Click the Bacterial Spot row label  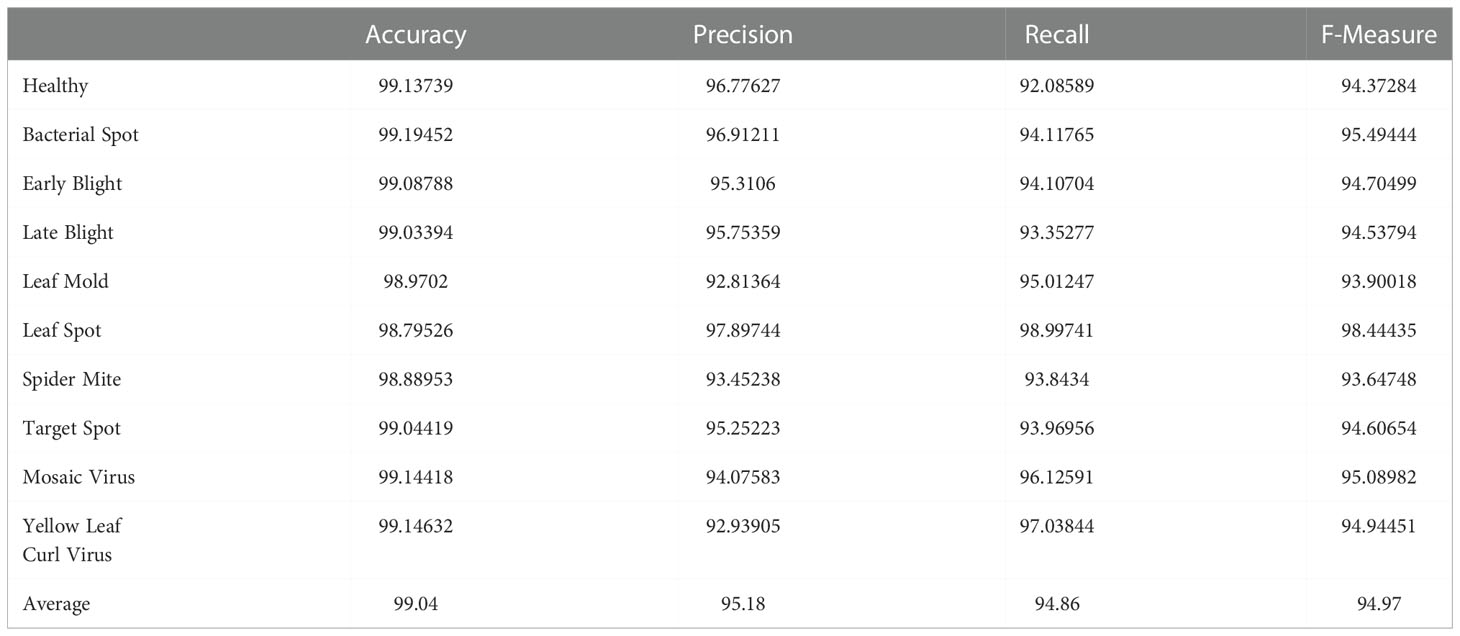click(80, 135)
